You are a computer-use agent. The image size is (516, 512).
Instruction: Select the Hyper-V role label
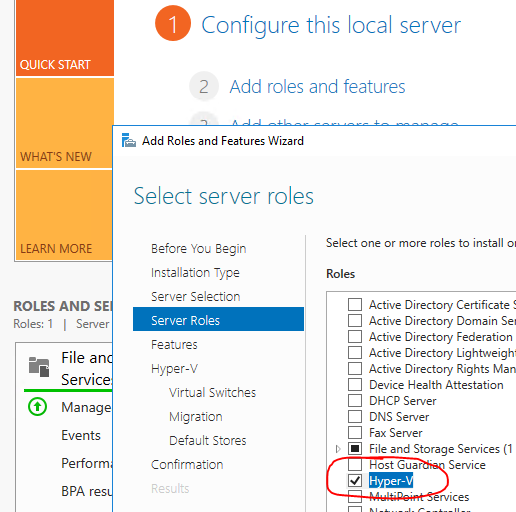(x=391, y=481)
